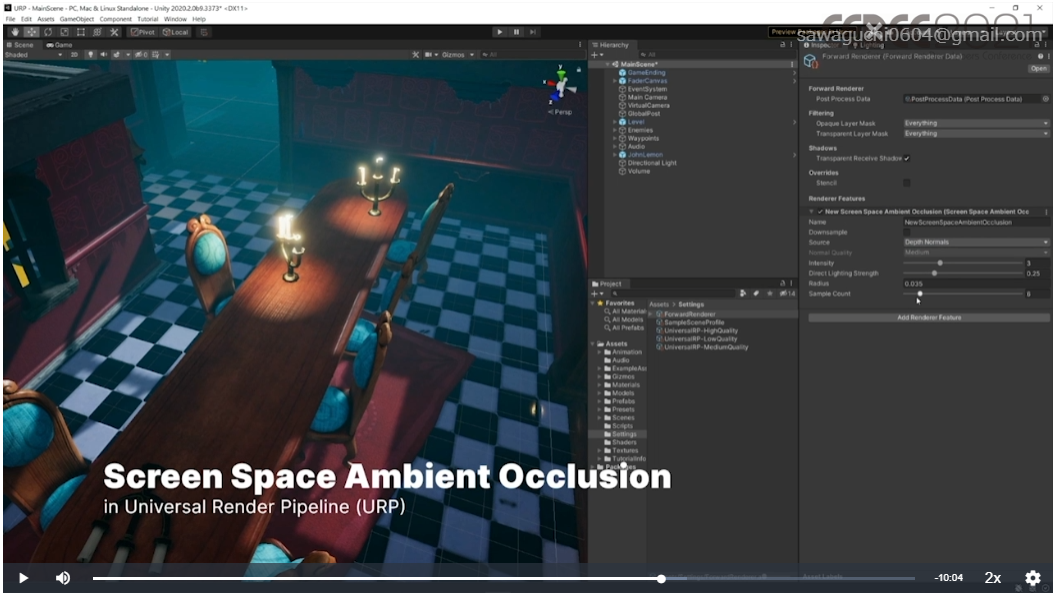1056x593 pixels.
Task: Switch to the Scene tab
Action: [20, 45]
